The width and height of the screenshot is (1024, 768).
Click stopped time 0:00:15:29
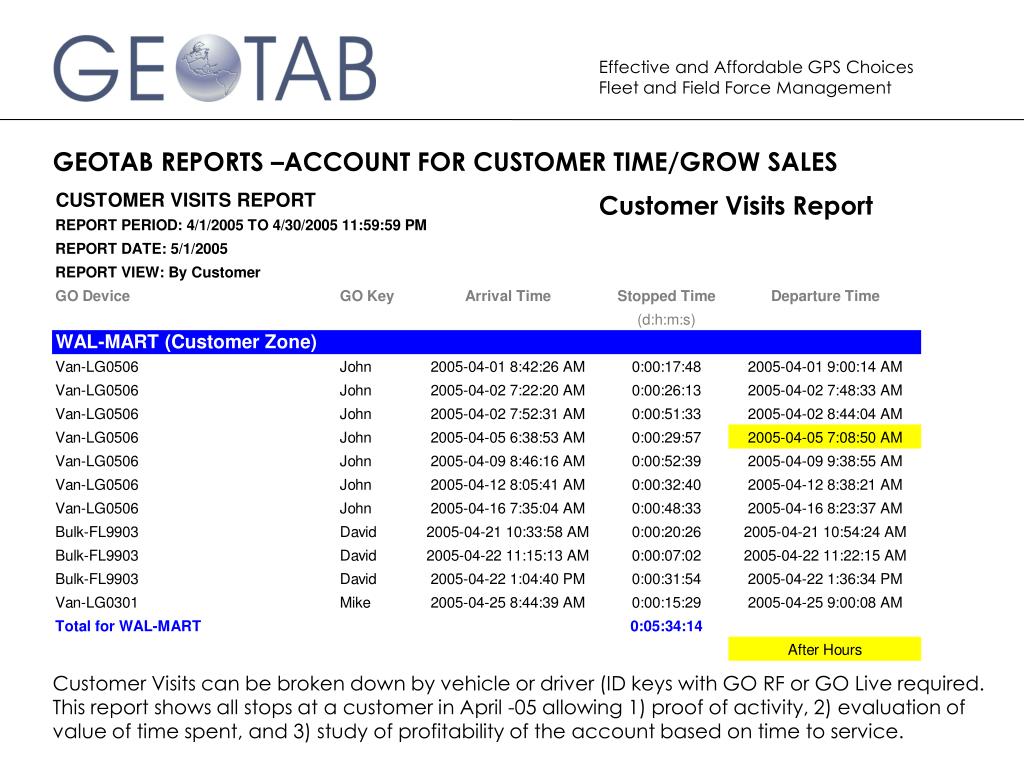pos(666,602)
